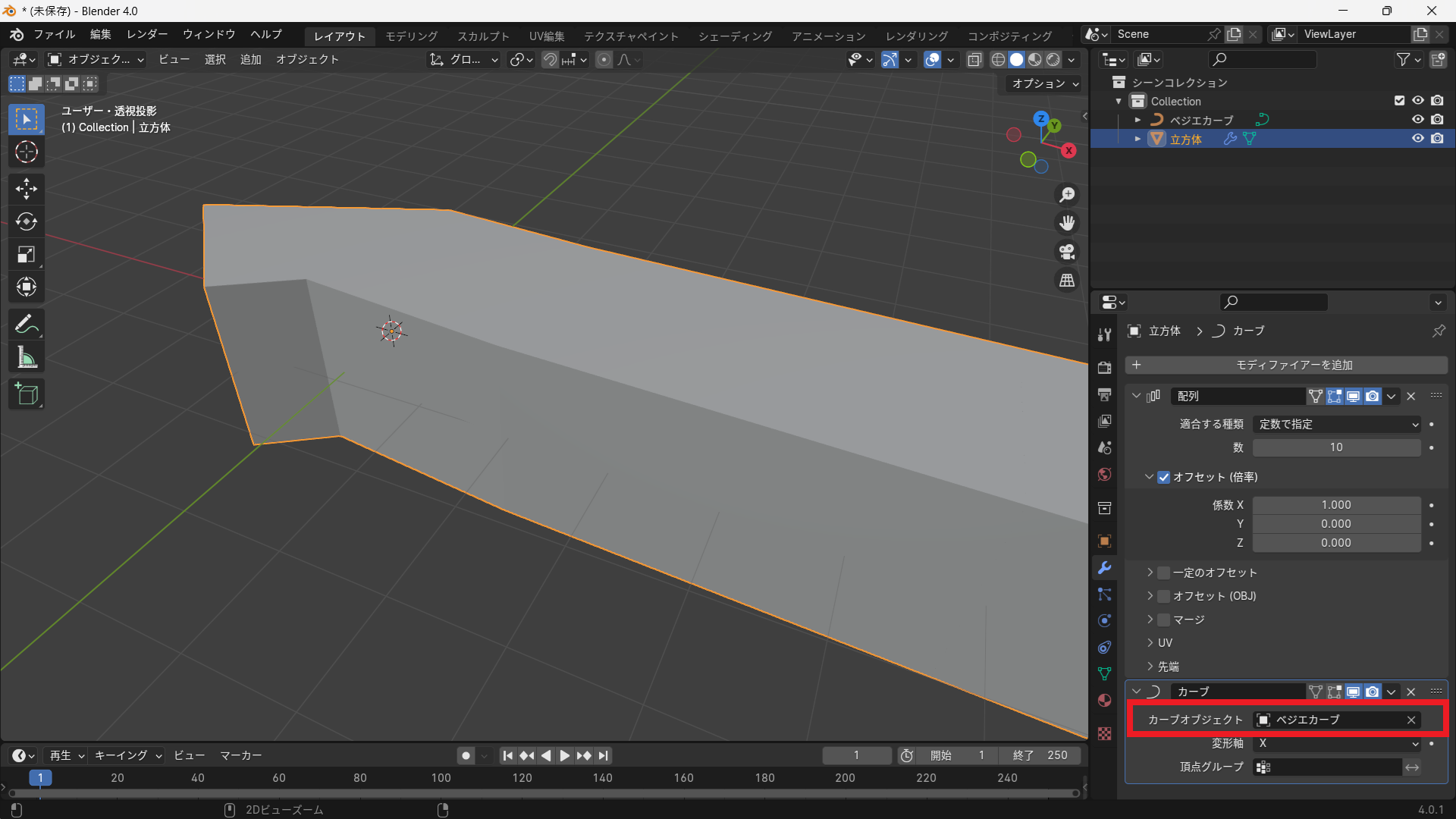Select the Move tool in toolbar
1456x819 pixels.
pyautogui.click(x=27, y=188)
